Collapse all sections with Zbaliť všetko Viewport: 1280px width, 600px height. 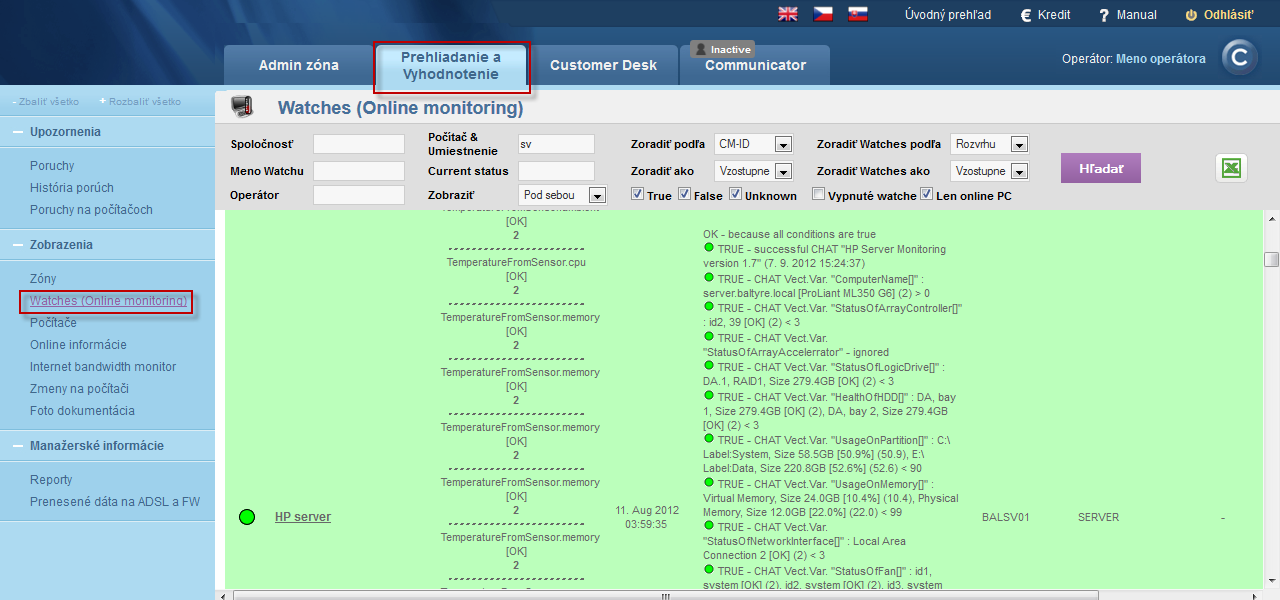[44, 102]
